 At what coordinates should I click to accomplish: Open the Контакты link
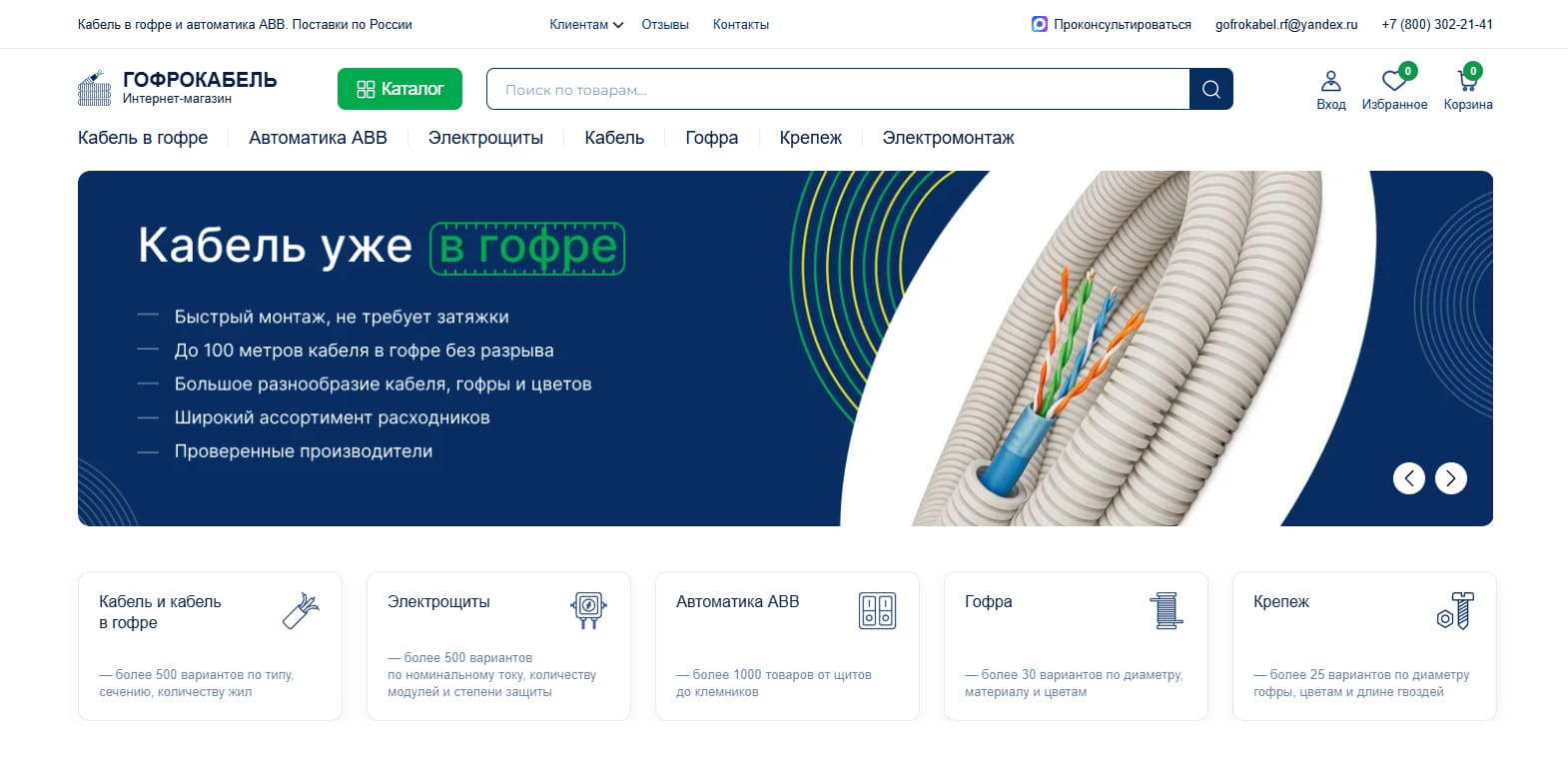pyautogui.click(x=741, y=24)
